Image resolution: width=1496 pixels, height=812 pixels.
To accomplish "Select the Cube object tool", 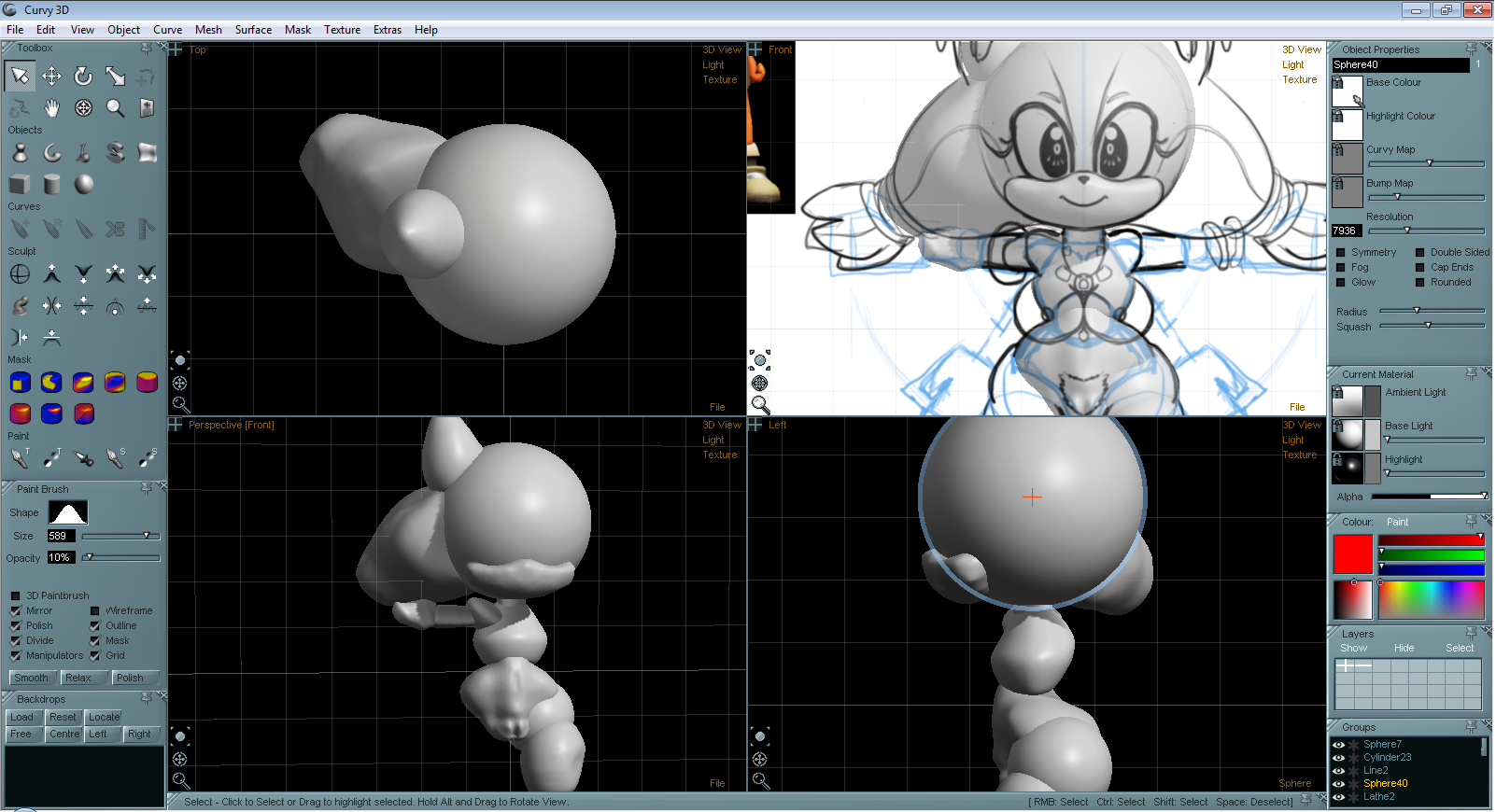I will point(20,184).
